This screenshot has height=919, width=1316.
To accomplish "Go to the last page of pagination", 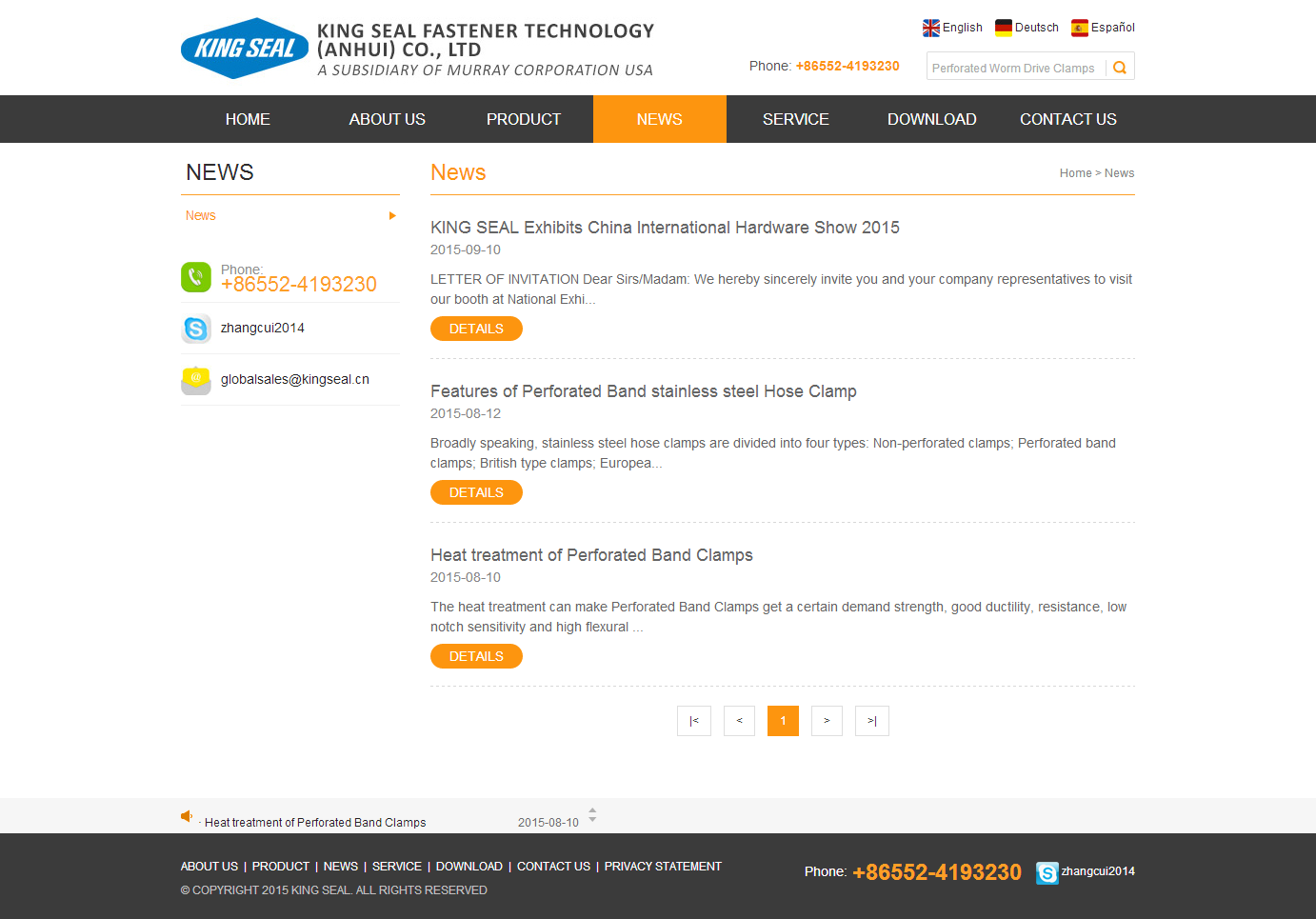I will pos(872,721).
